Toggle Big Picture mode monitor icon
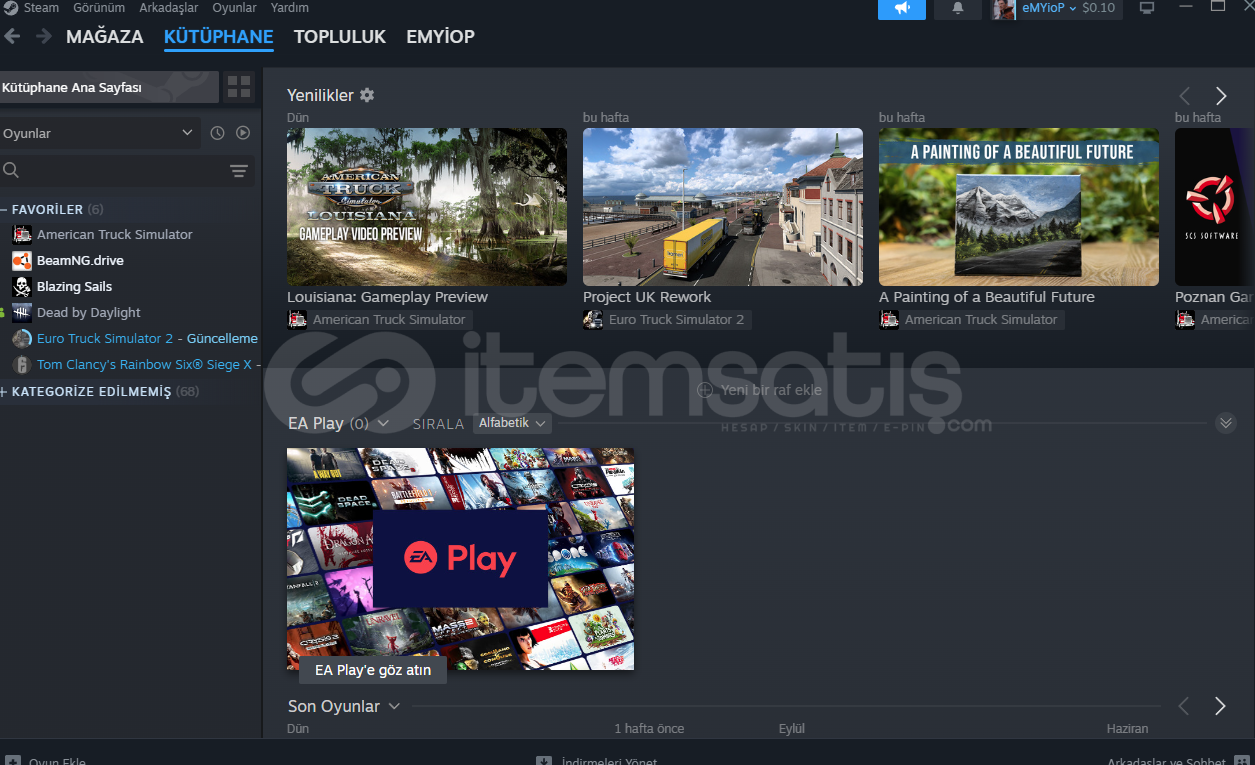Viewport: 1255px width, 765px height. [1147, 8]
